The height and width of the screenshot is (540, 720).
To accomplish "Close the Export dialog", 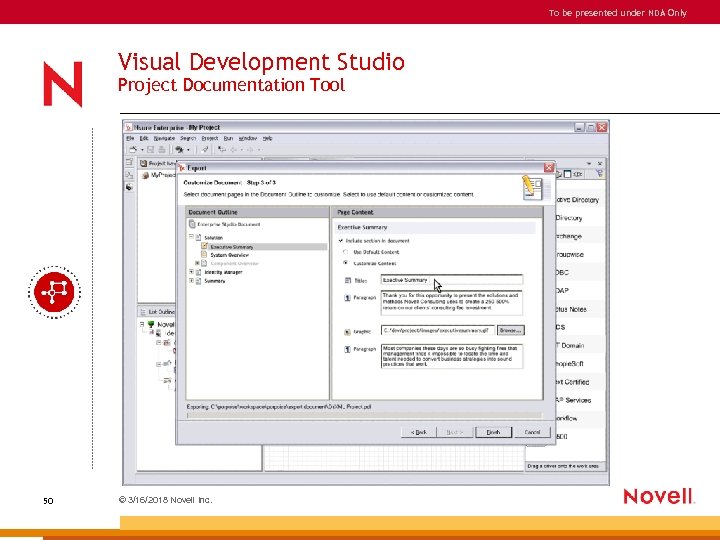I will coord(548,168).
